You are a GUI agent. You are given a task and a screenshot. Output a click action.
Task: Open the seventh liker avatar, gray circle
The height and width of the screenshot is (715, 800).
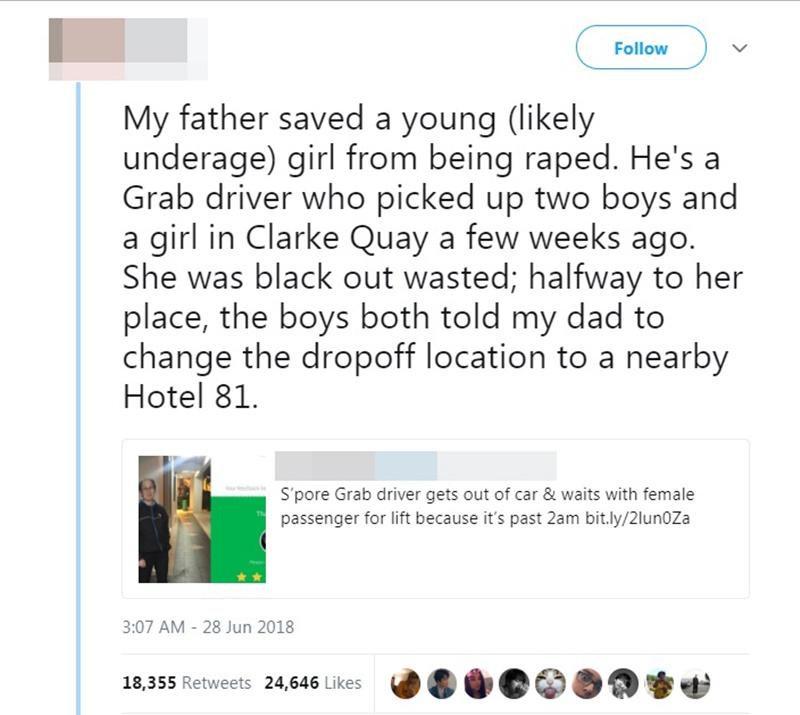621,684
